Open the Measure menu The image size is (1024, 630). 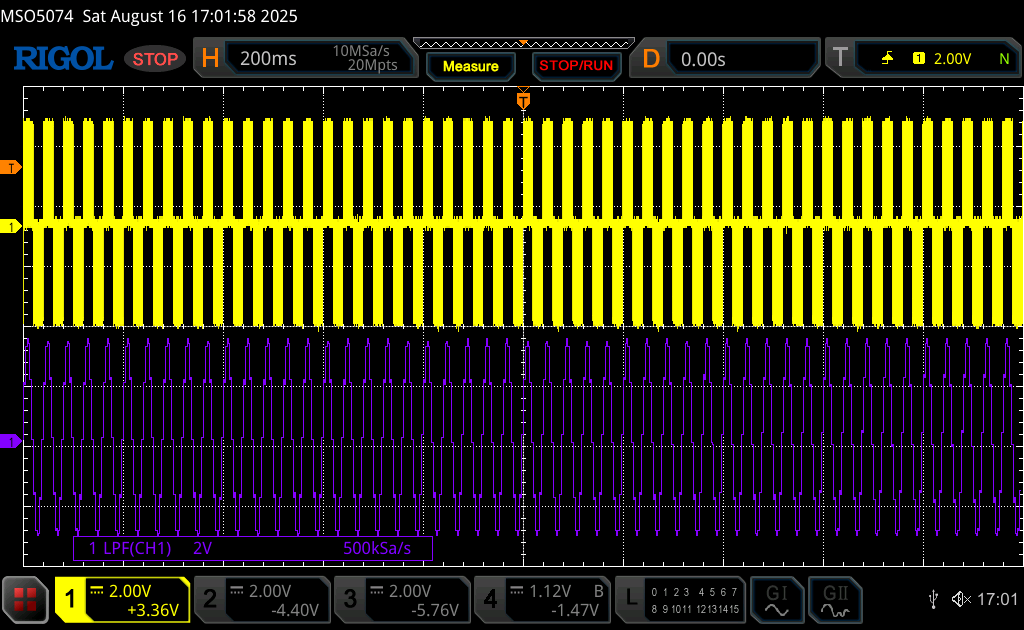(x=471, y=66)
